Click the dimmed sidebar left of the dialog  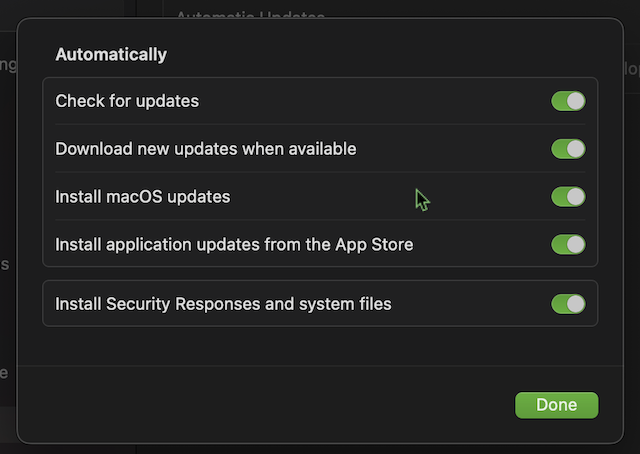(x=8, y=200)
